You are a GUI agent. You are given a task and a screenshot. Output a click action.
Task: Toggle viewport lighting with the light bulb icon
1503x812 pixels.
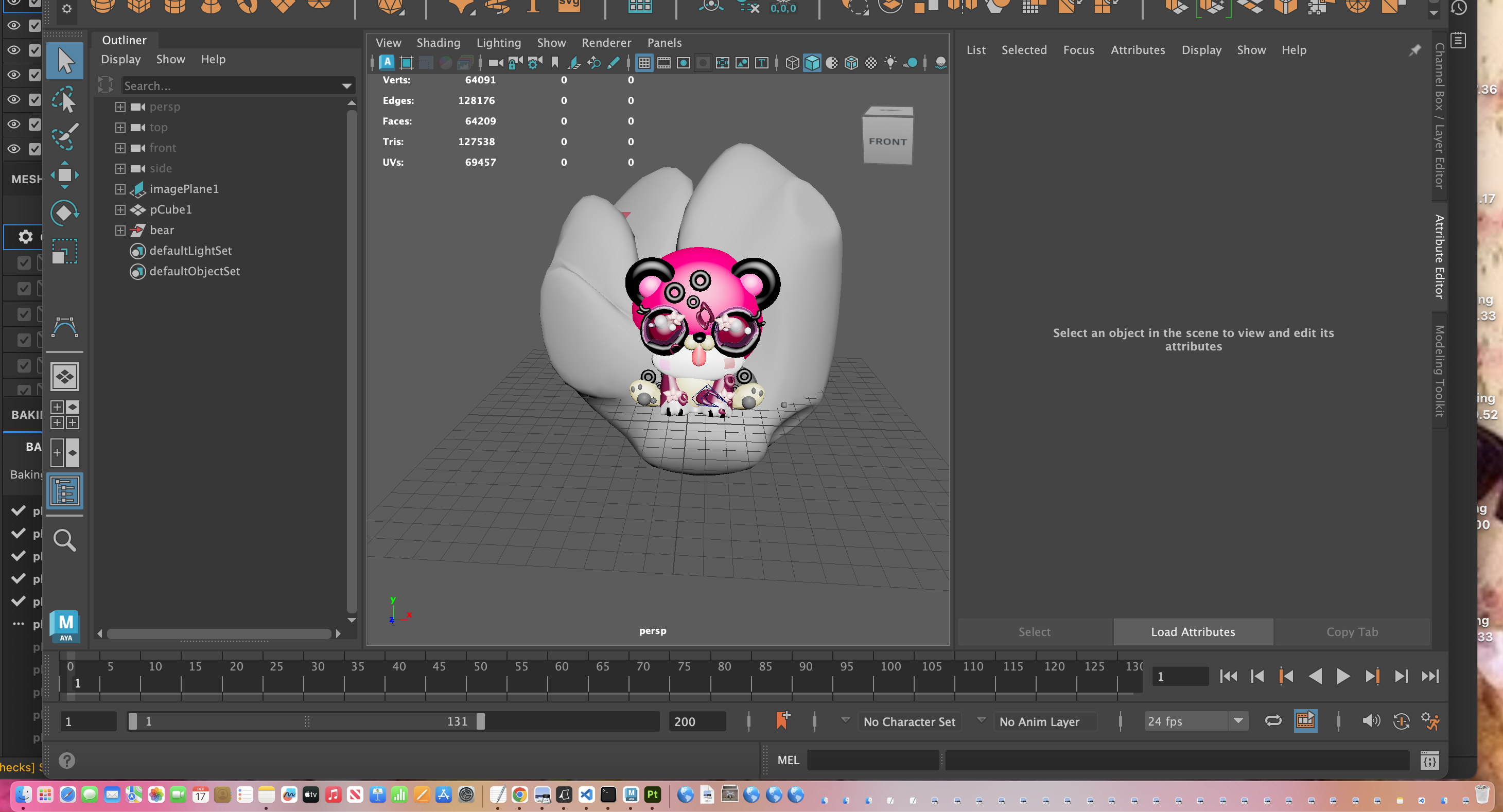pos(891,62)
